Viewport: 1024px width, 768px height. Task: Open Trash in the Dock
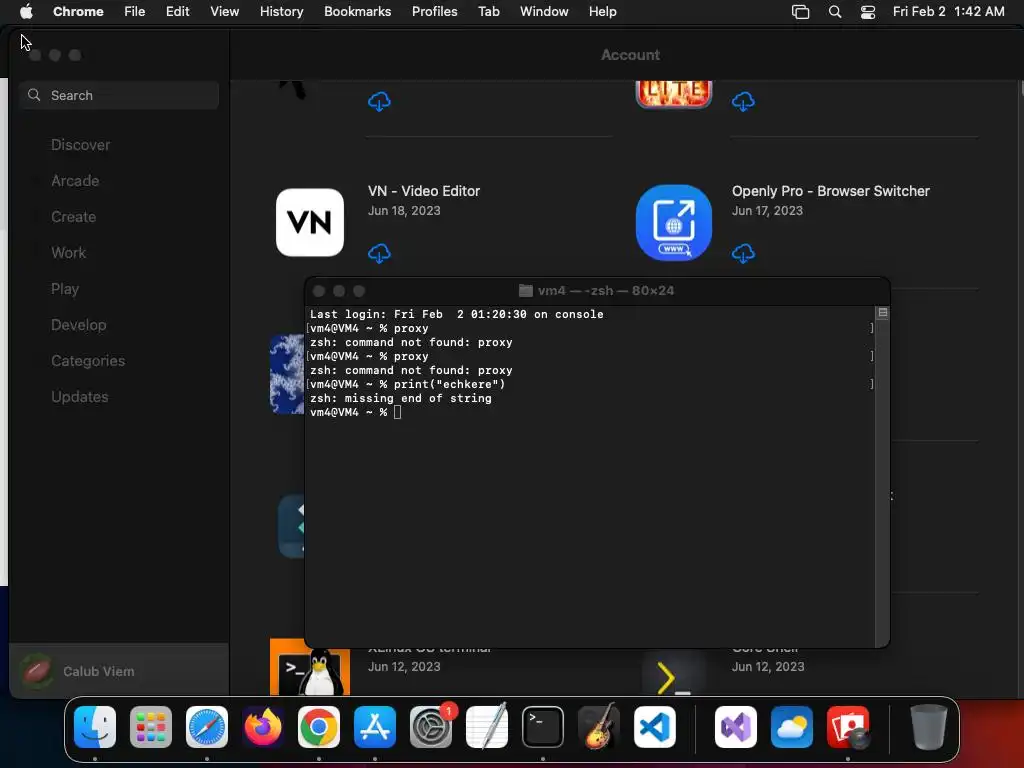coord(928,727)
